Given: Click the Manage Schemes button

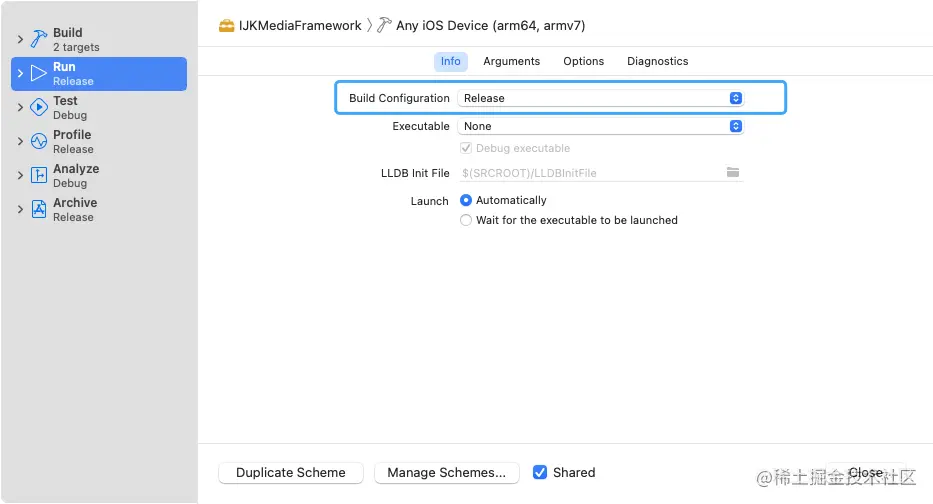Looking at the screenshot, I should click(x=446, y=472).
